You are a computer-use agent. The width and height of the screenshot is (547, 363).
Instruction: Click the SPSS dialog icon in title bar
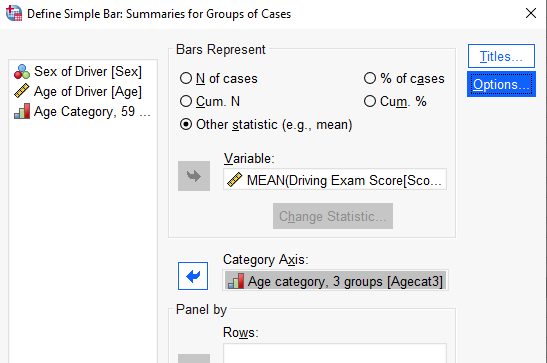tap(14, 13)
